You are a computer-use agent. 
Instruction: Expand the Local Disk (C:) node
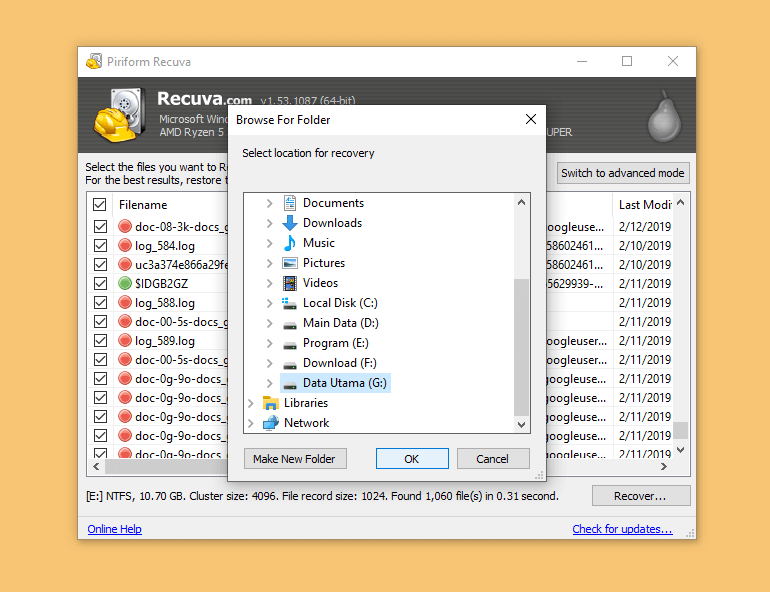[x=269, y=303]
